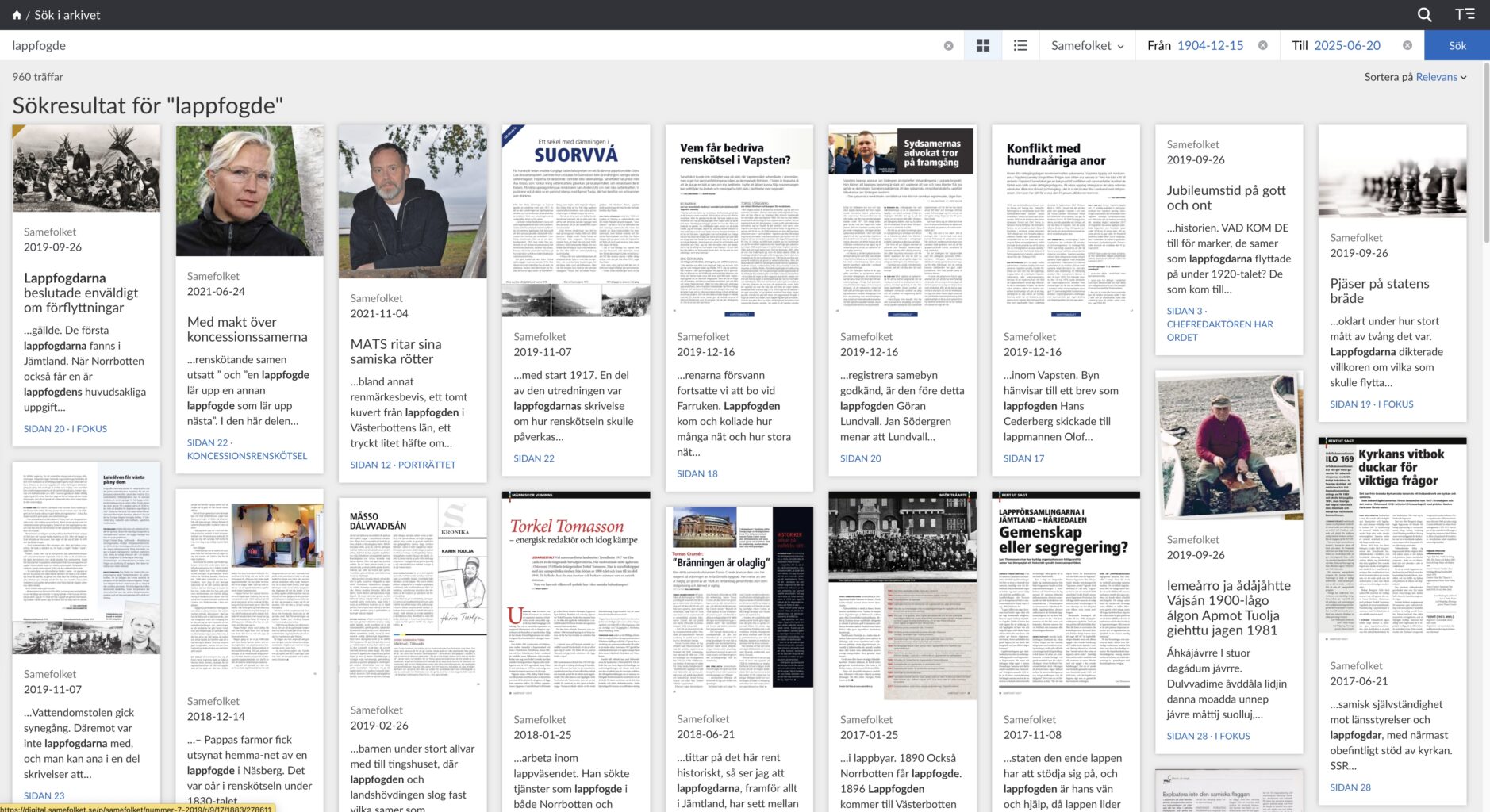Open text size settings icon
This screenshot has width=1490, height=812.
[1465, 15]
